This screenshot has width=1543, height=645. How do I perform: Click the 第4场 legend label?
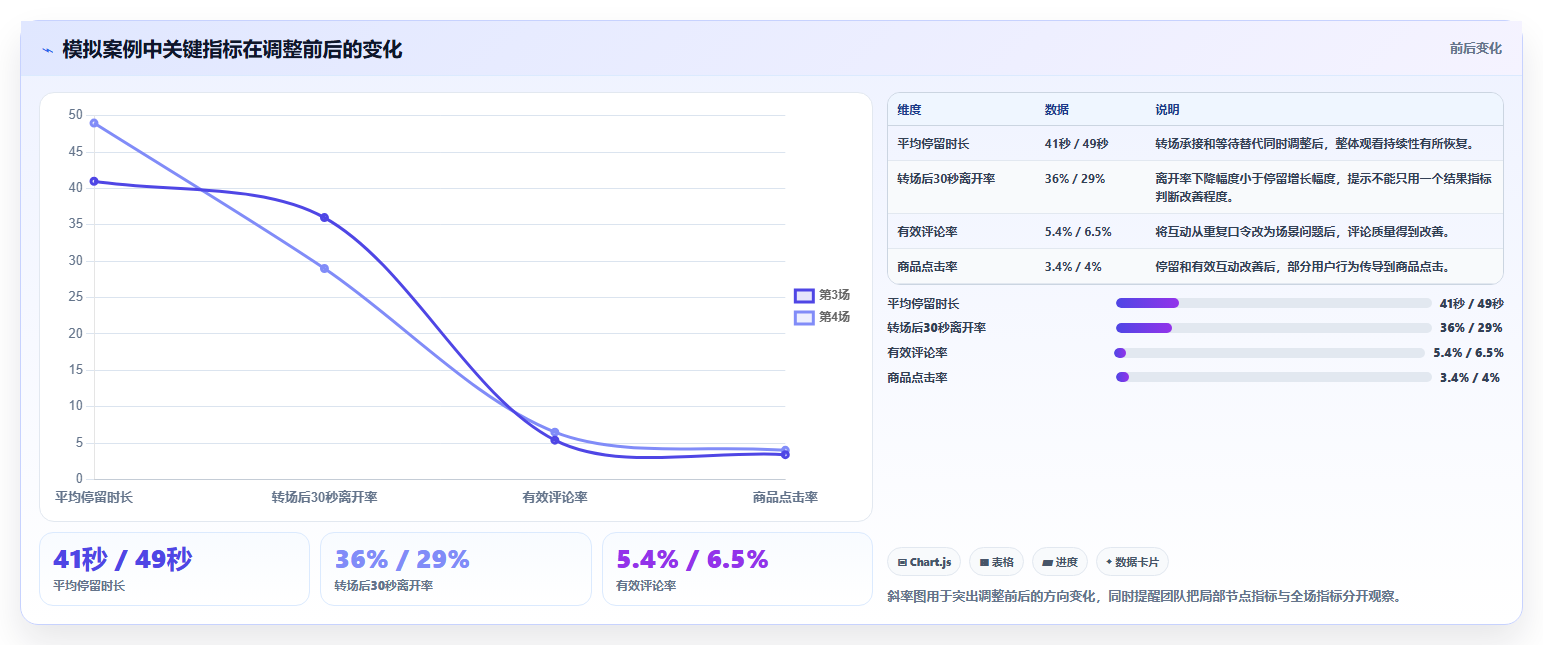(834, 317)
